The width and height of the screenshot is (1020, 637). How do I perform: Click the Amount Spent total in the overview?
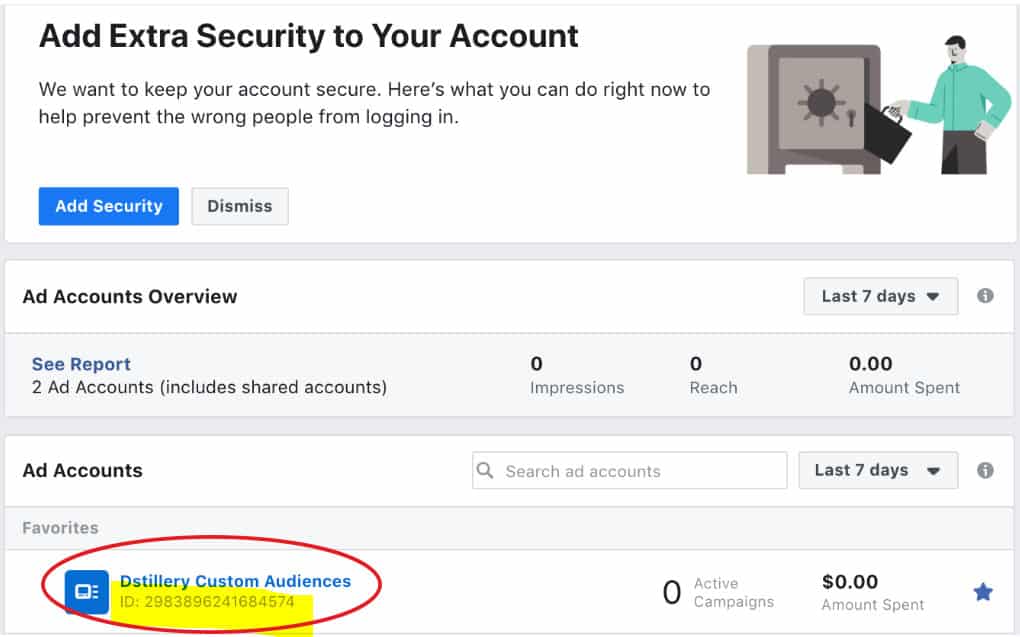coord(871,364)
